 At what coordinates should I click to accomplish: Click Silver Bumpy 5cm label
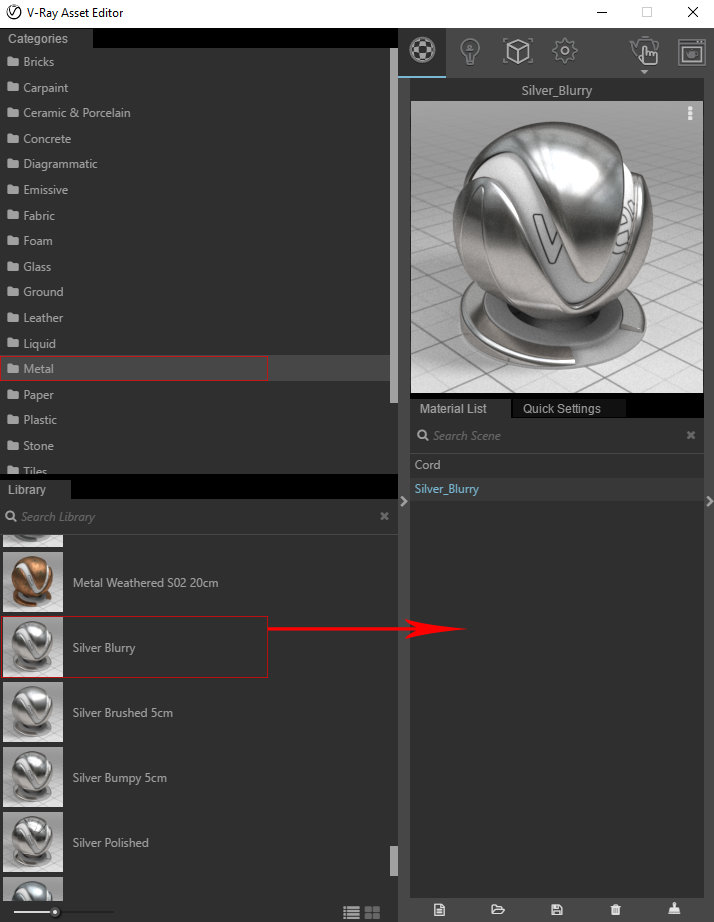click(119, 778)
